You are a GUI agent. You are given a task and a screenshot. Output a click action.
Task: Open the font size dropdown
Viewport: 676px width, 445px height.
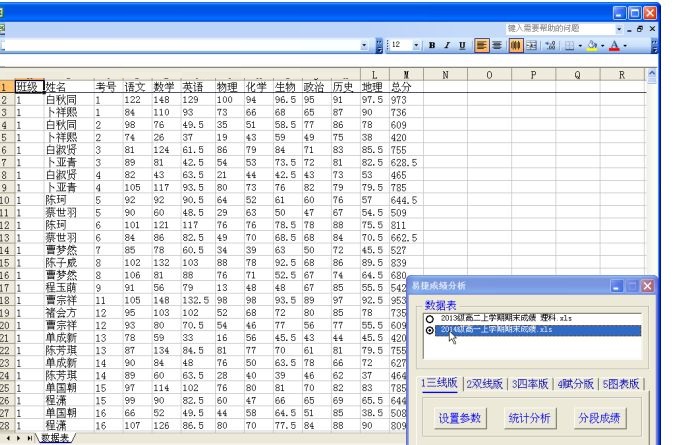(x=416, y=46)
